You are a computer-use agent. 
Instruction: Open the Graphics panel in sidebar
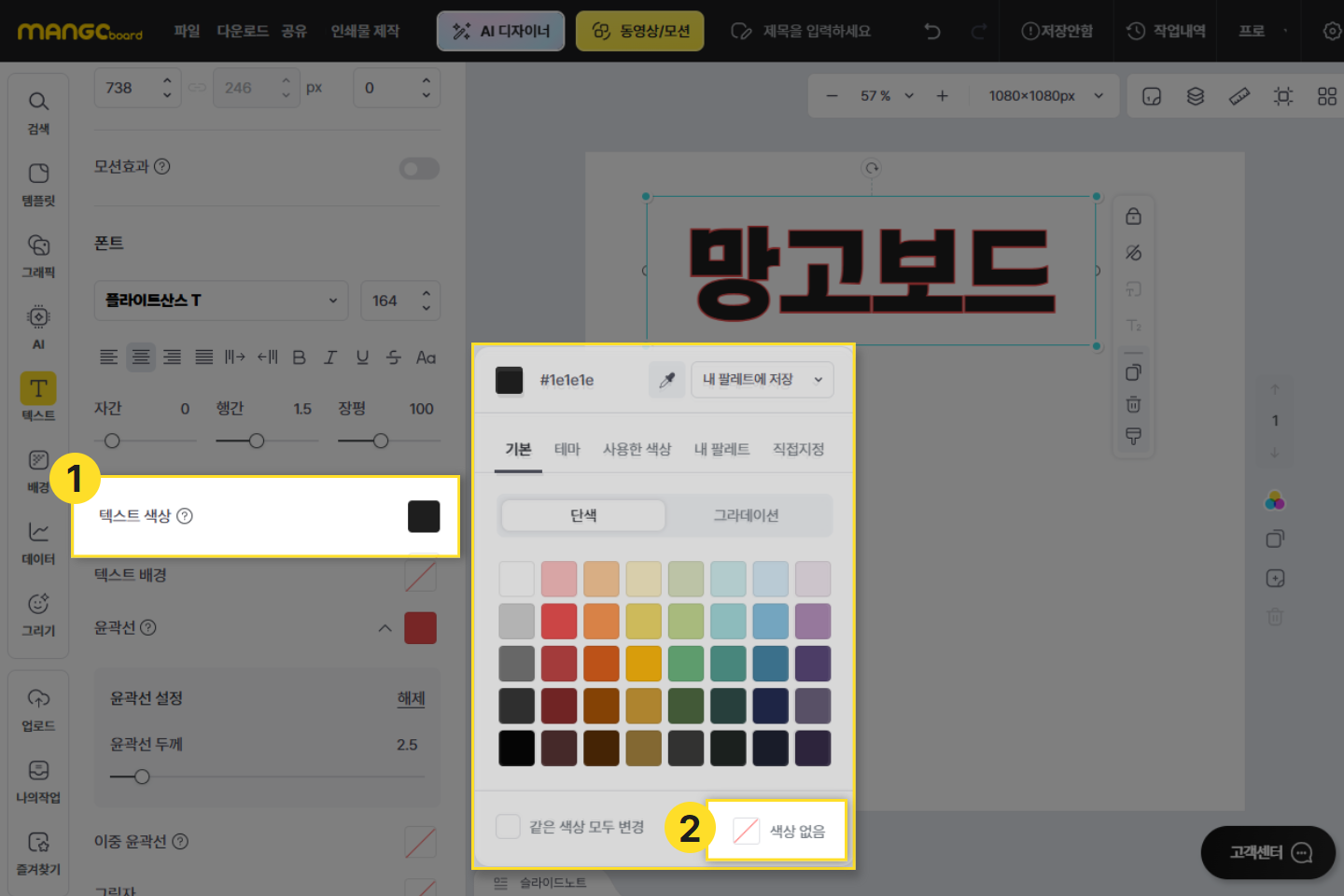click(x=38, y=256)
